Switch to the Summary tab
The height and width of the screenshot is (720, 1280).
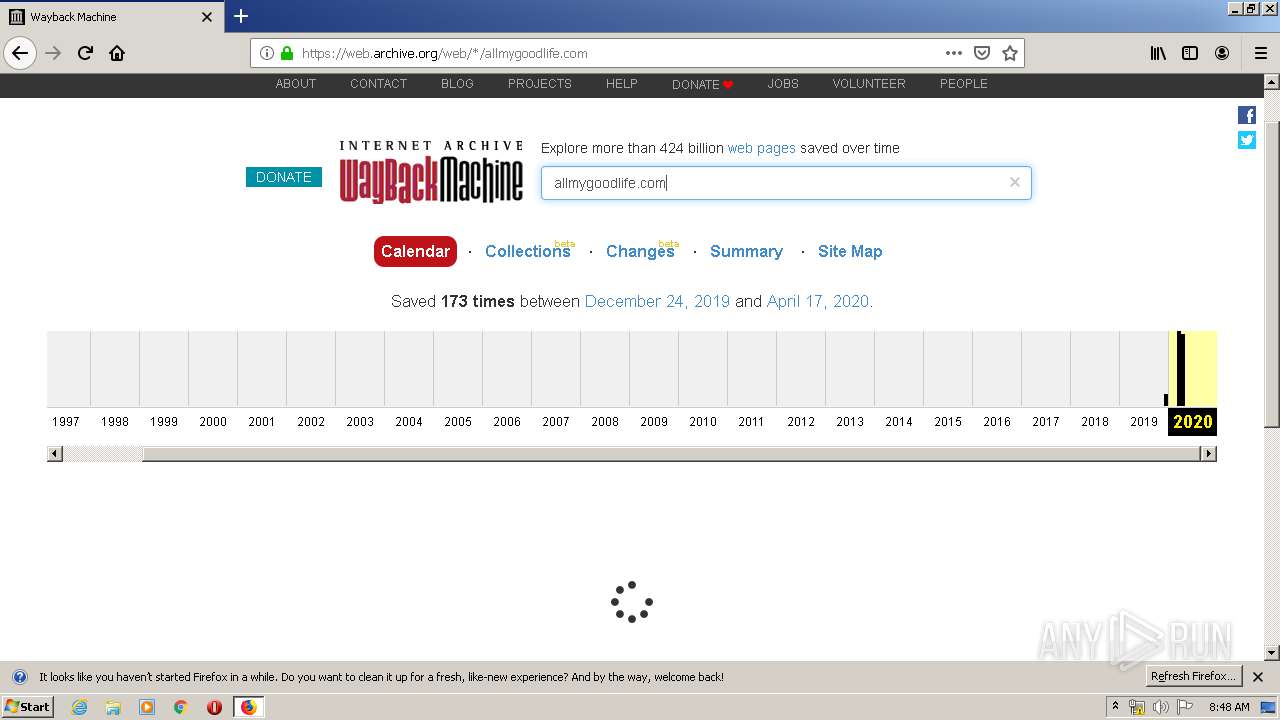746,251
